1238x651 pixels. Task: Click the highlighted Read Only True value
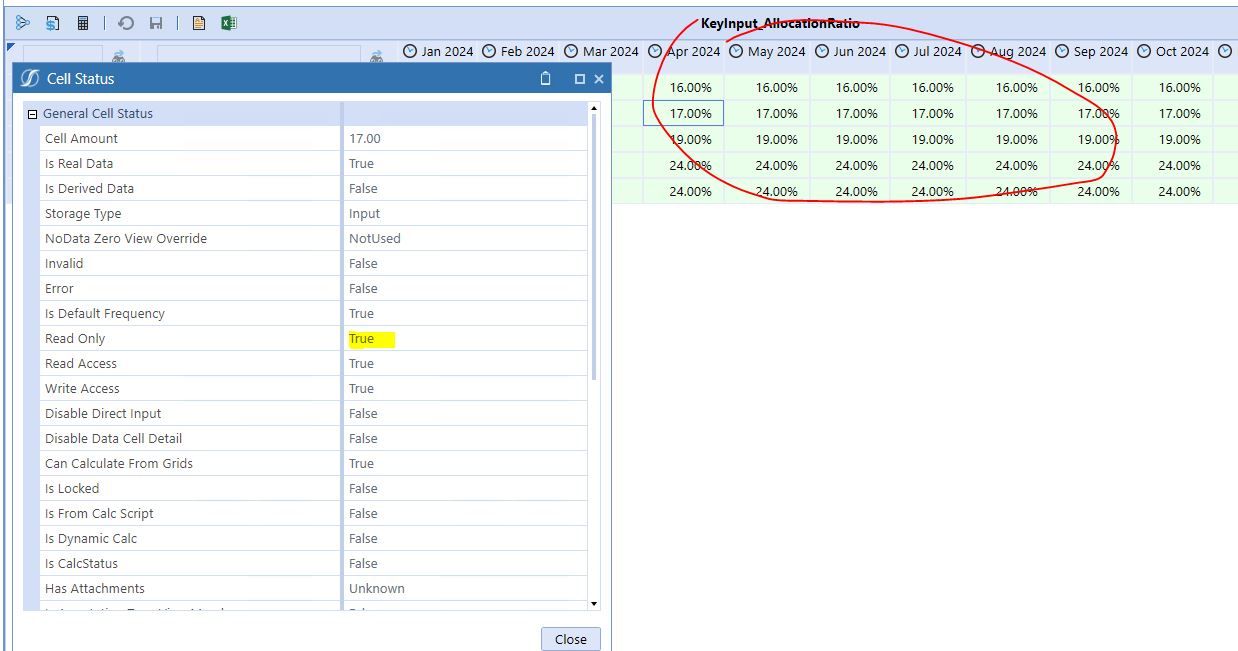point(370,339)
